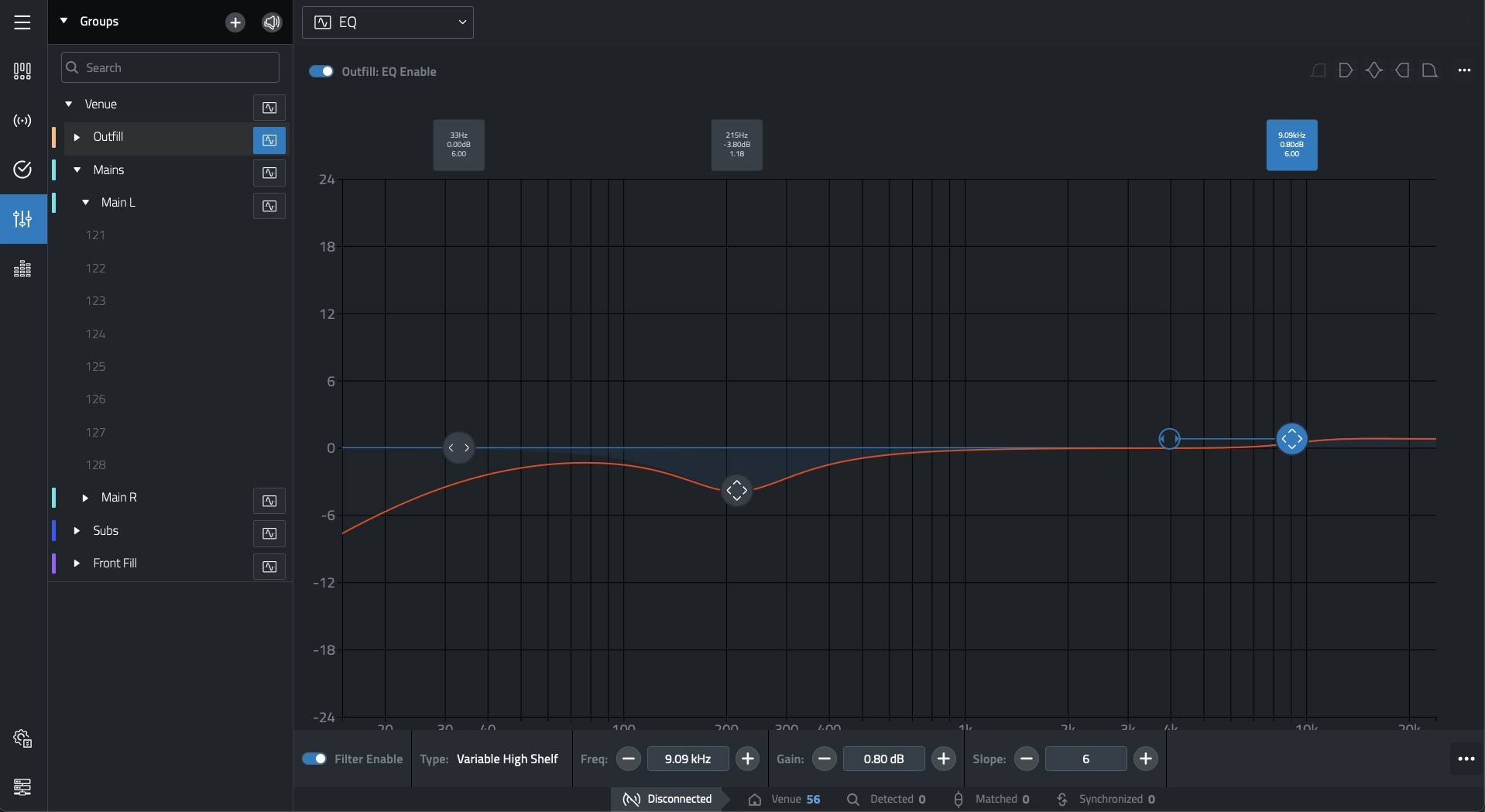This screenshot has width=1485, height=812.
Task: Decrease the filter frequency with minus button
Action: 629,759
